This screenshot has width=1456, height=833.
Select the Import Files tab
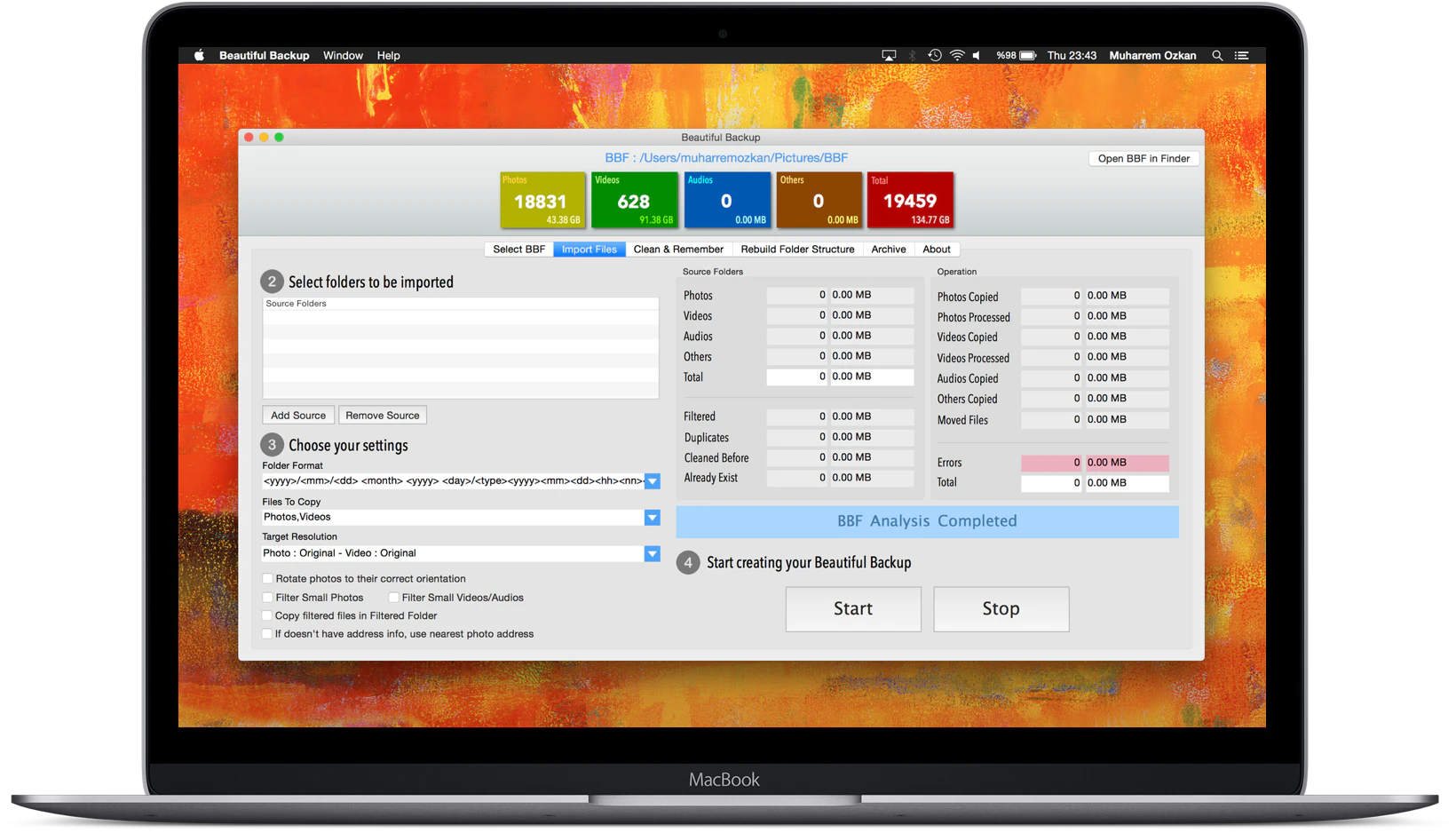pyautogui.click(x=589, y=250)
